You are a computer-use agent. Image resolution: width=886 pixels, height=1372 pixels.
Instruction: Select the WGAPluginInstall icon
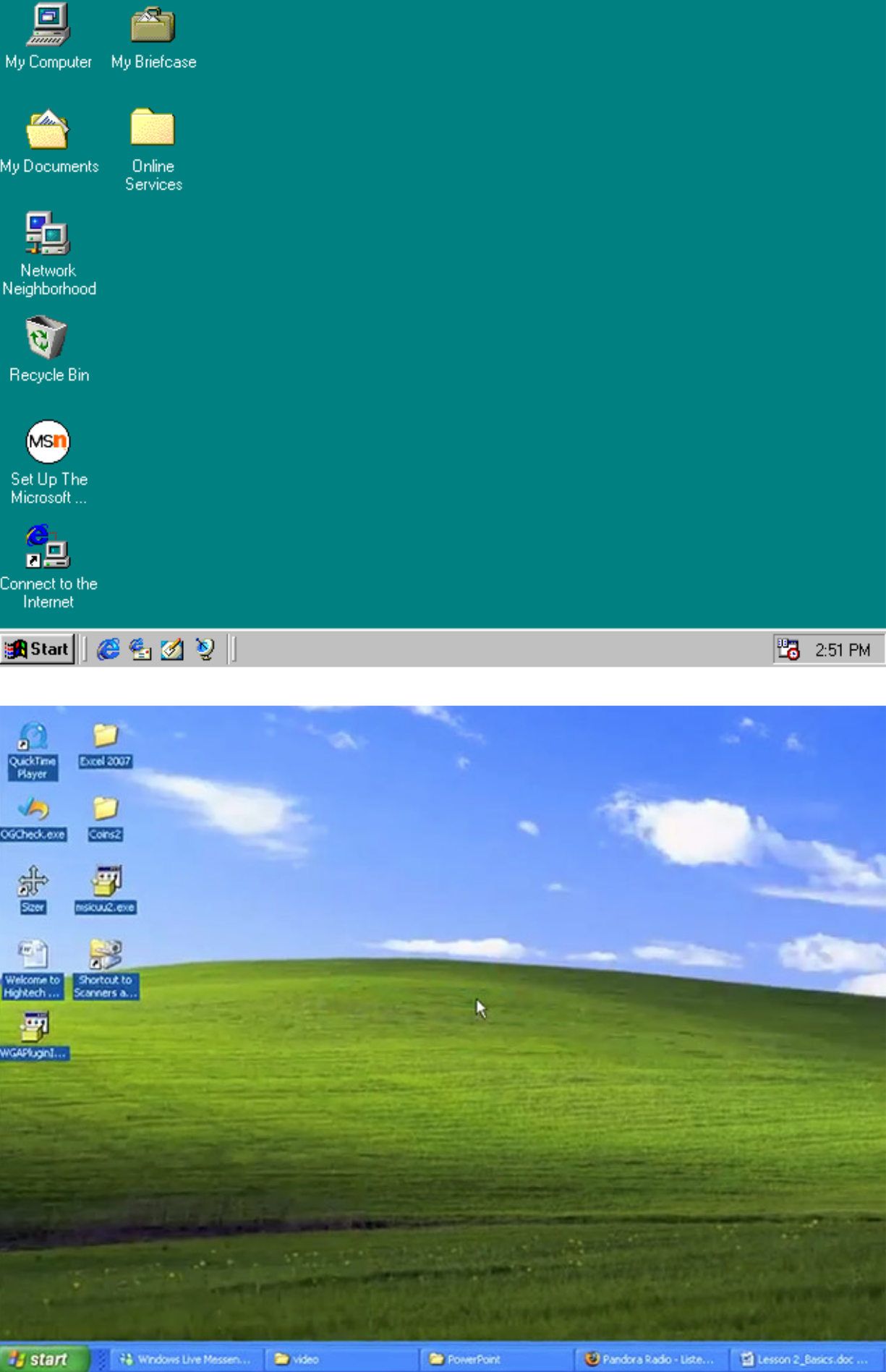[34, 1036]
